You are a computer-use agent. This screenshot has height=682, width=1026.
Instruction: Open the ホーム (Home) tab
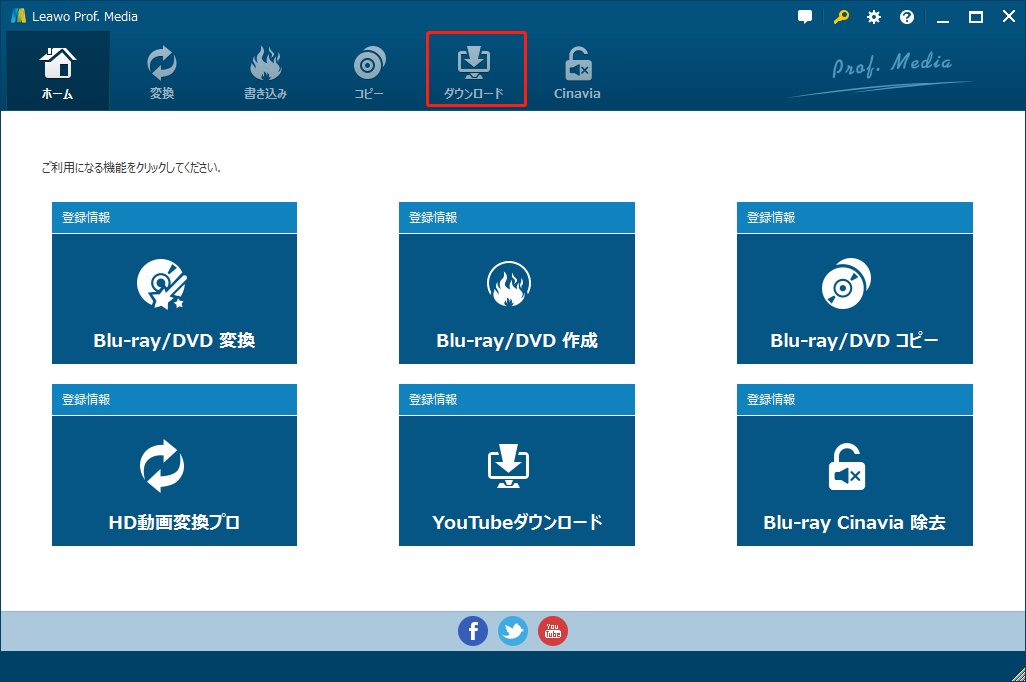(x=58, y=71)
